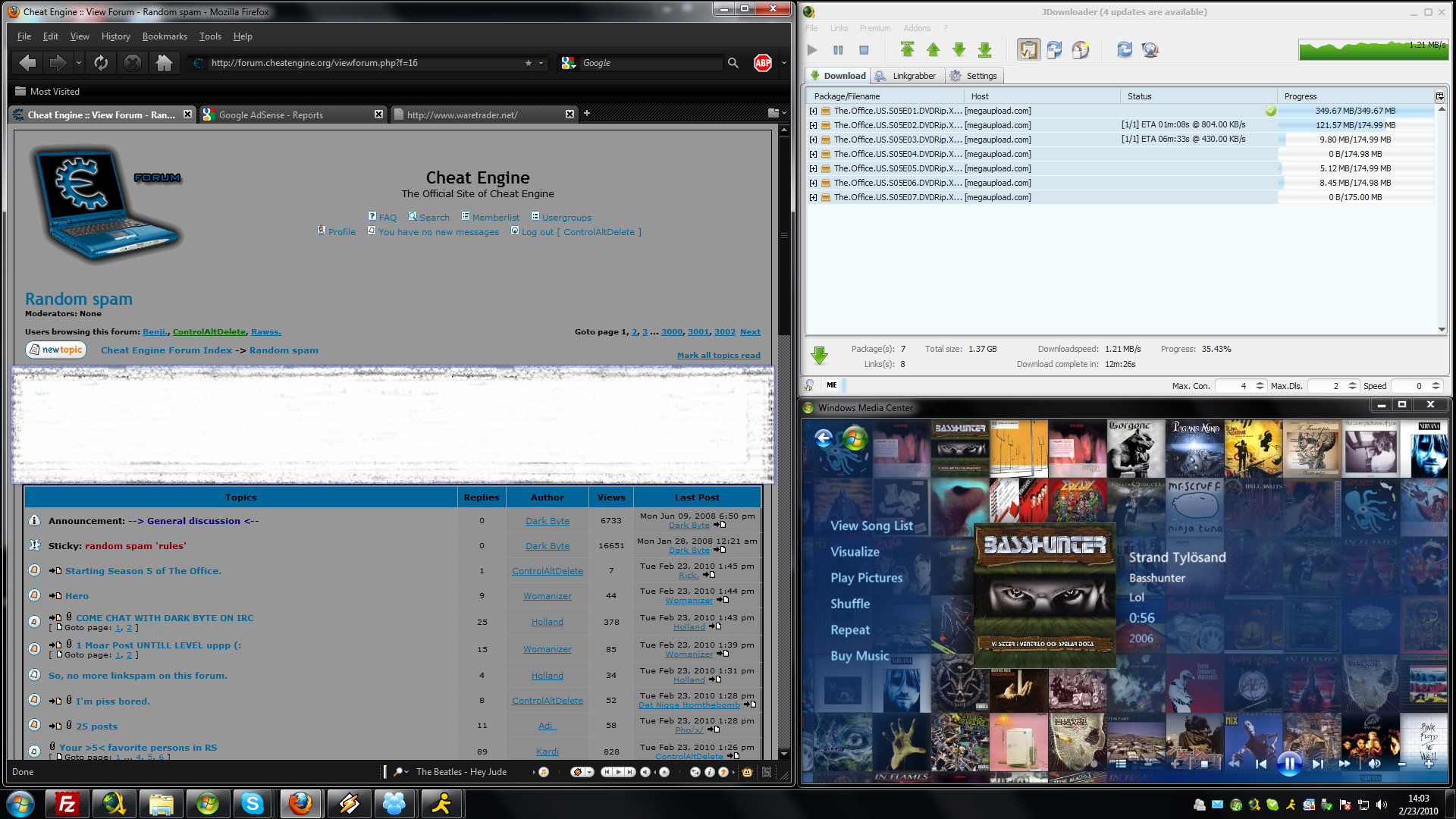This screenshot has height=819, width=1456.
Task: Move selected package up in JDownloader
Action: pyautogui.click(x=933, y=50)
